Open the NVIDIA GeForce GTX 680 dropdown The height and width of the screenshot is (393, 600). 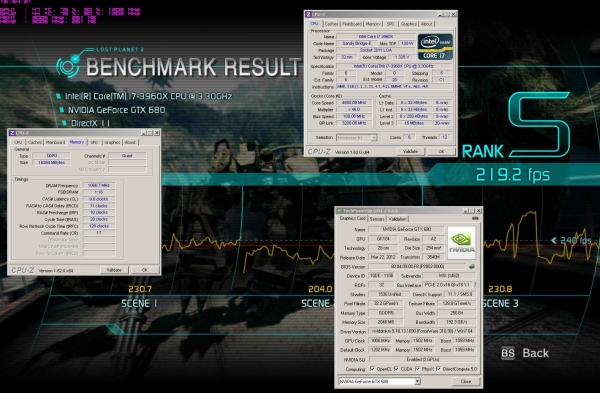click(379, 381)
